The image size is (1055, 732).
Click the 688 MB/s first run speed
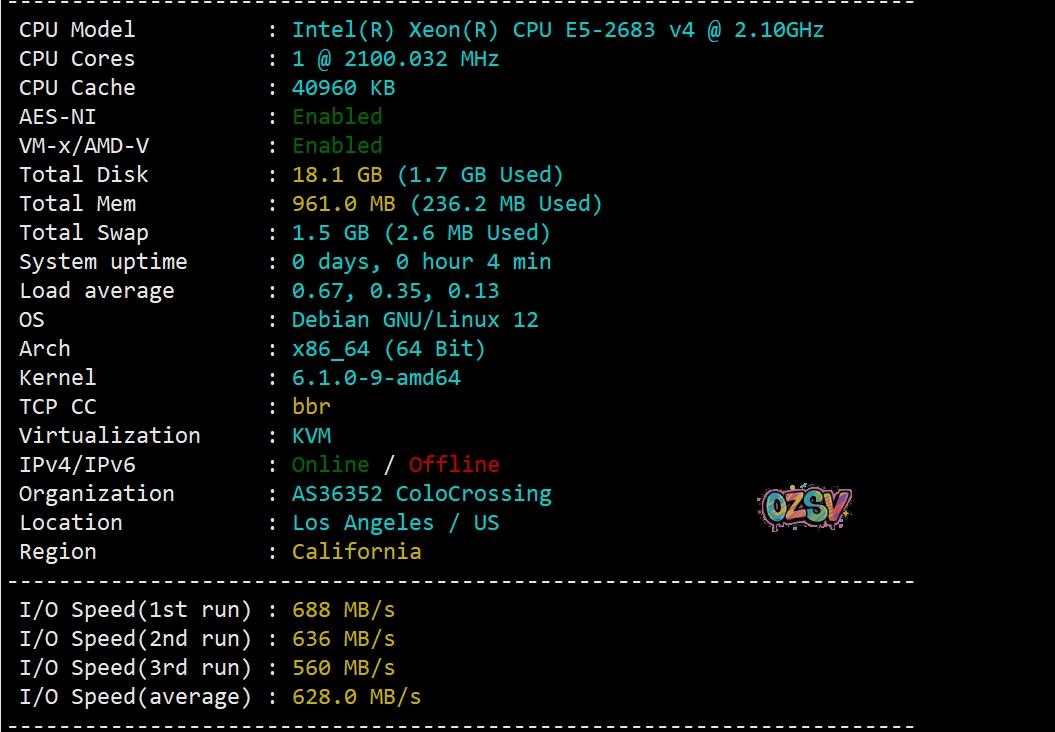[343, 610]
